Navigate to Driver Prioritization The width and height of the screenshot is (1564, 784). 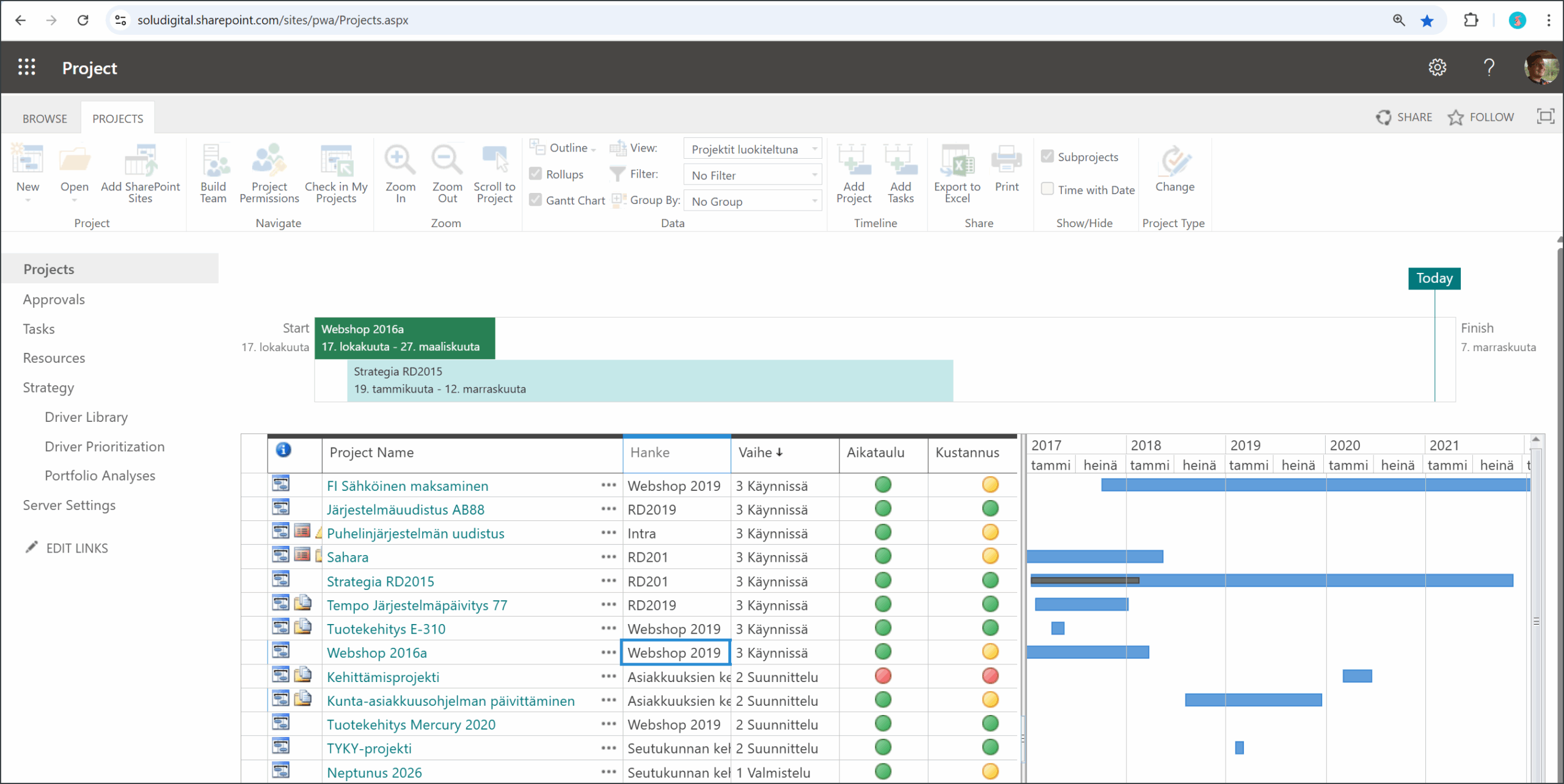coord(104,446)
